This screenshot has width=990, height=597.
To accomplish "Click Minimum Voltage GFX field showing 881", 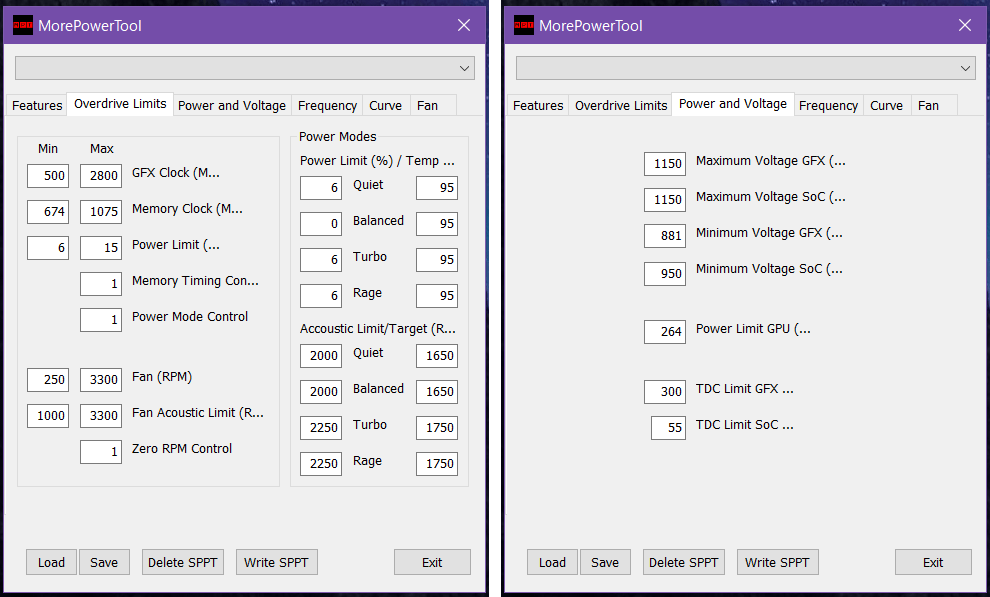I will 665,236.
